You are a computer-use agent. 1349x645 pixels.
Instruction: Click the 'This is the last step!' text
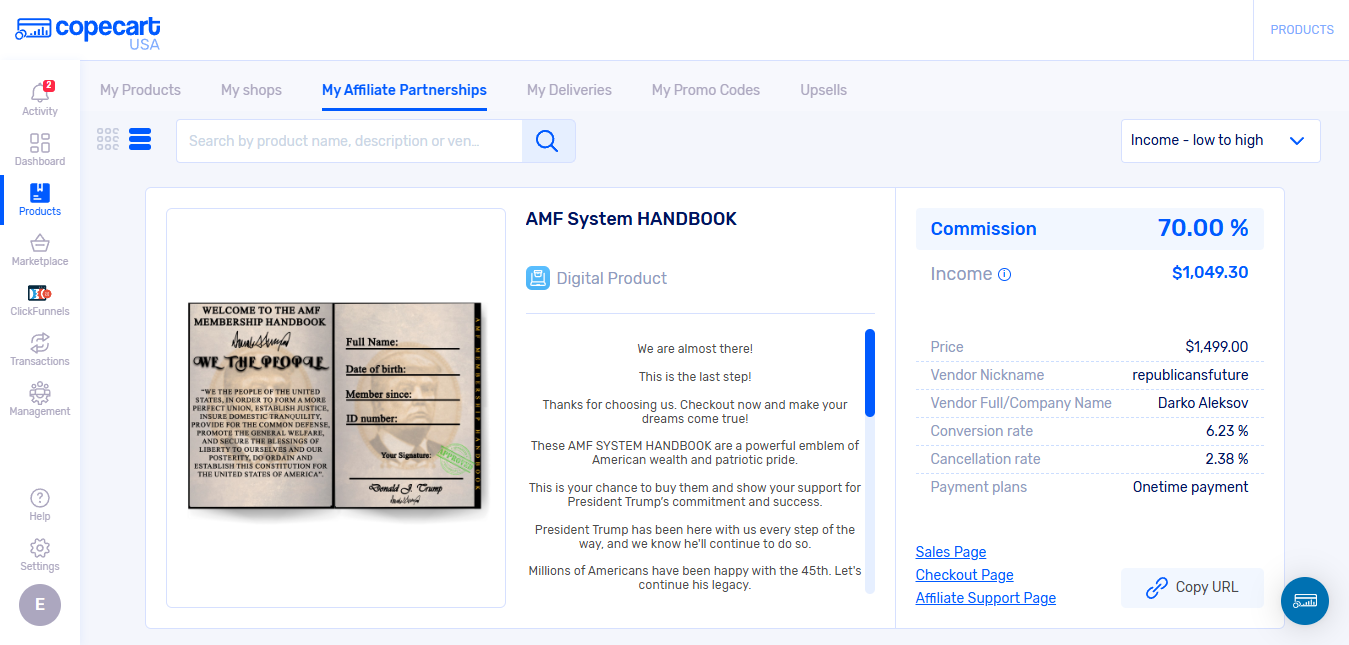(x=695, y=377)
